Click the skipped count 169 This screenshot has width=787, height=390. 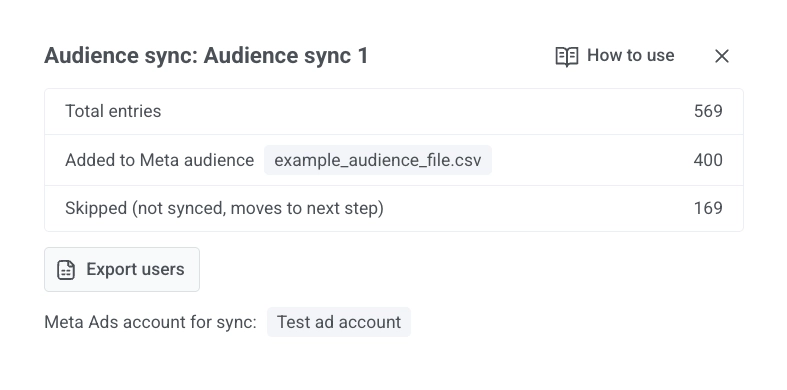point(708,208)
